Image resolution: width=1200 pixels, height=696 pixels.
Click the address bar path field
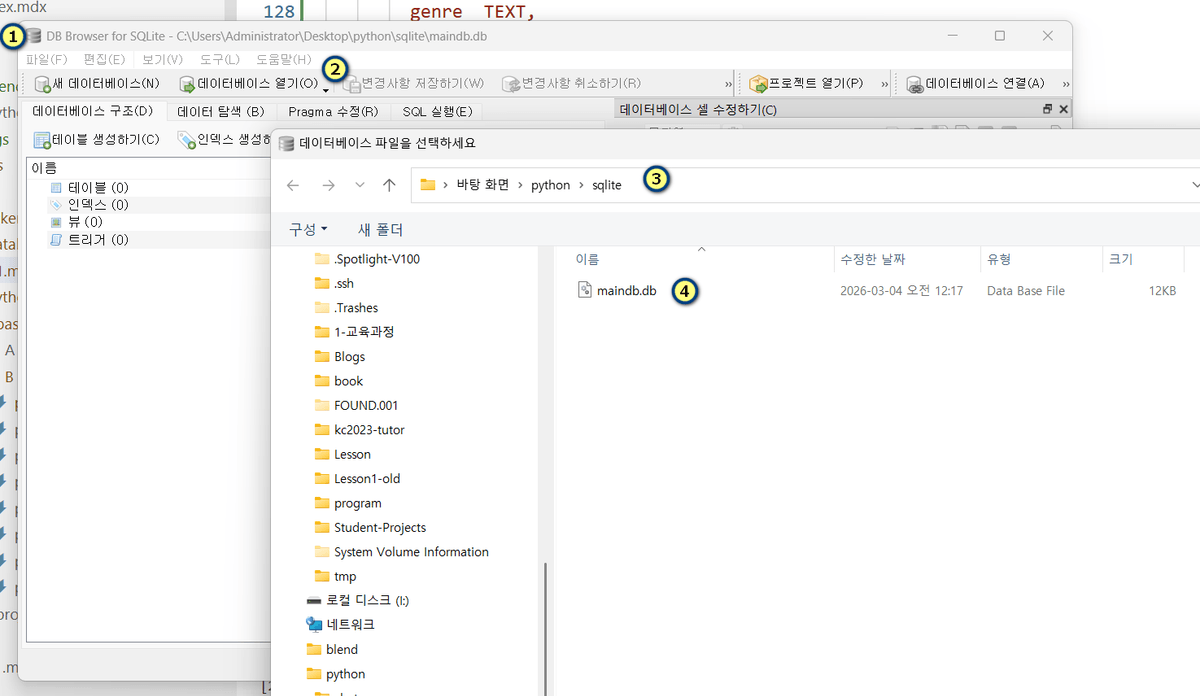coord(900,185)
